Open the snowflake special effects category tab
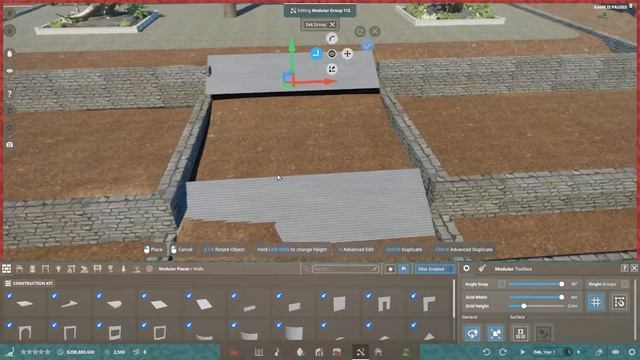 point(149,269)
